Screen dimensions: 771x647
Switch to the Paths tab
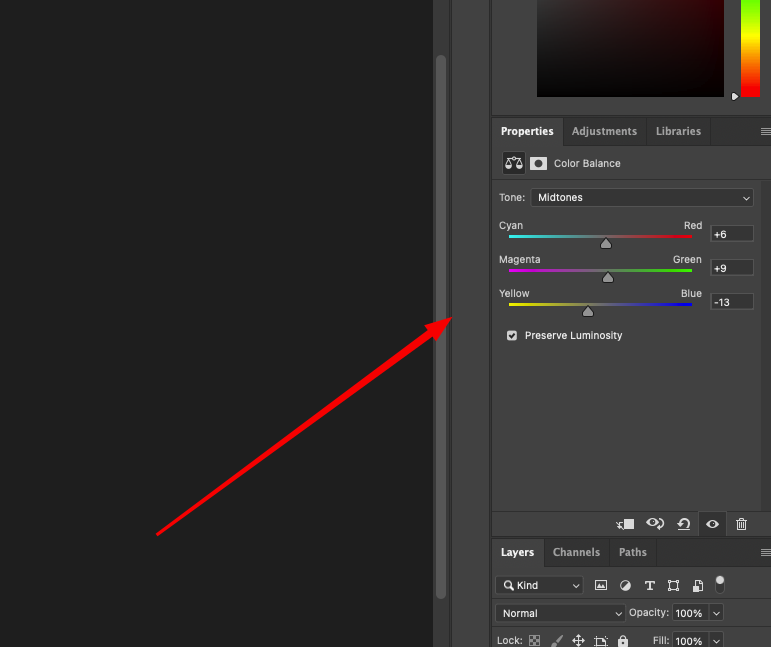click(632, 553)
